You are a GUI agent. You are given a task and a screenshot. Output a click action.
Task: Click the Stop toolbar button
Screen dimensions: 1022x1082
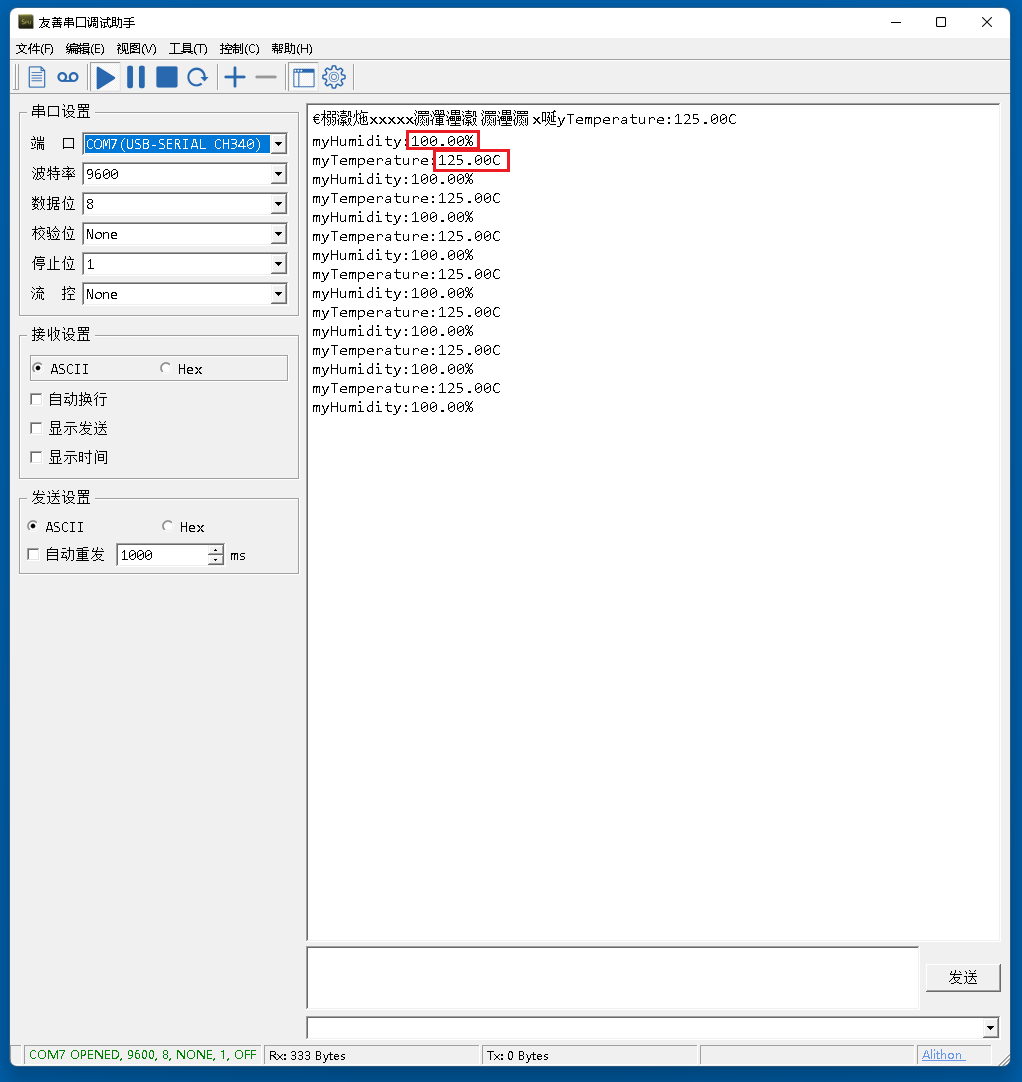click(x=166, y=77)
